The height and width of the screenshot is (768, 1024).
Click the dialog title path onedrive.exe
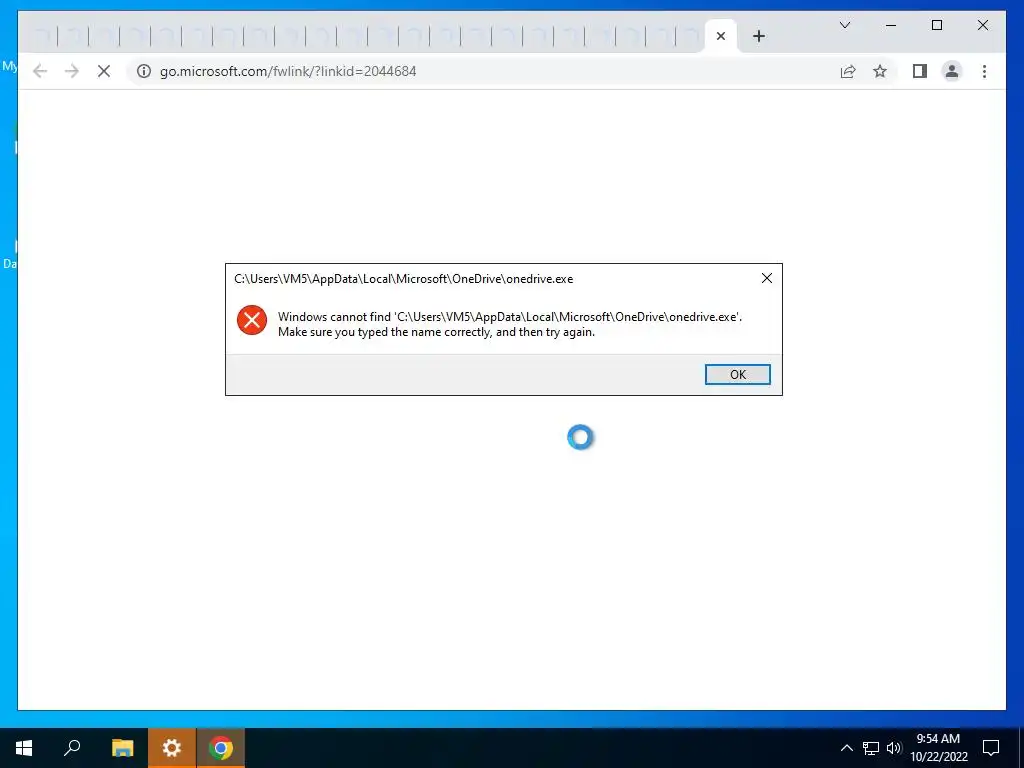404,279
